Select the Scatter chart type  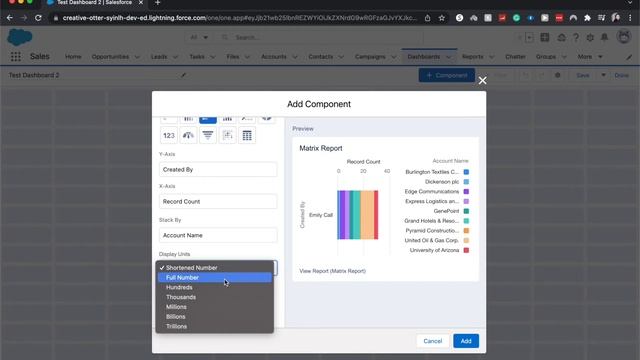point(227,136)
